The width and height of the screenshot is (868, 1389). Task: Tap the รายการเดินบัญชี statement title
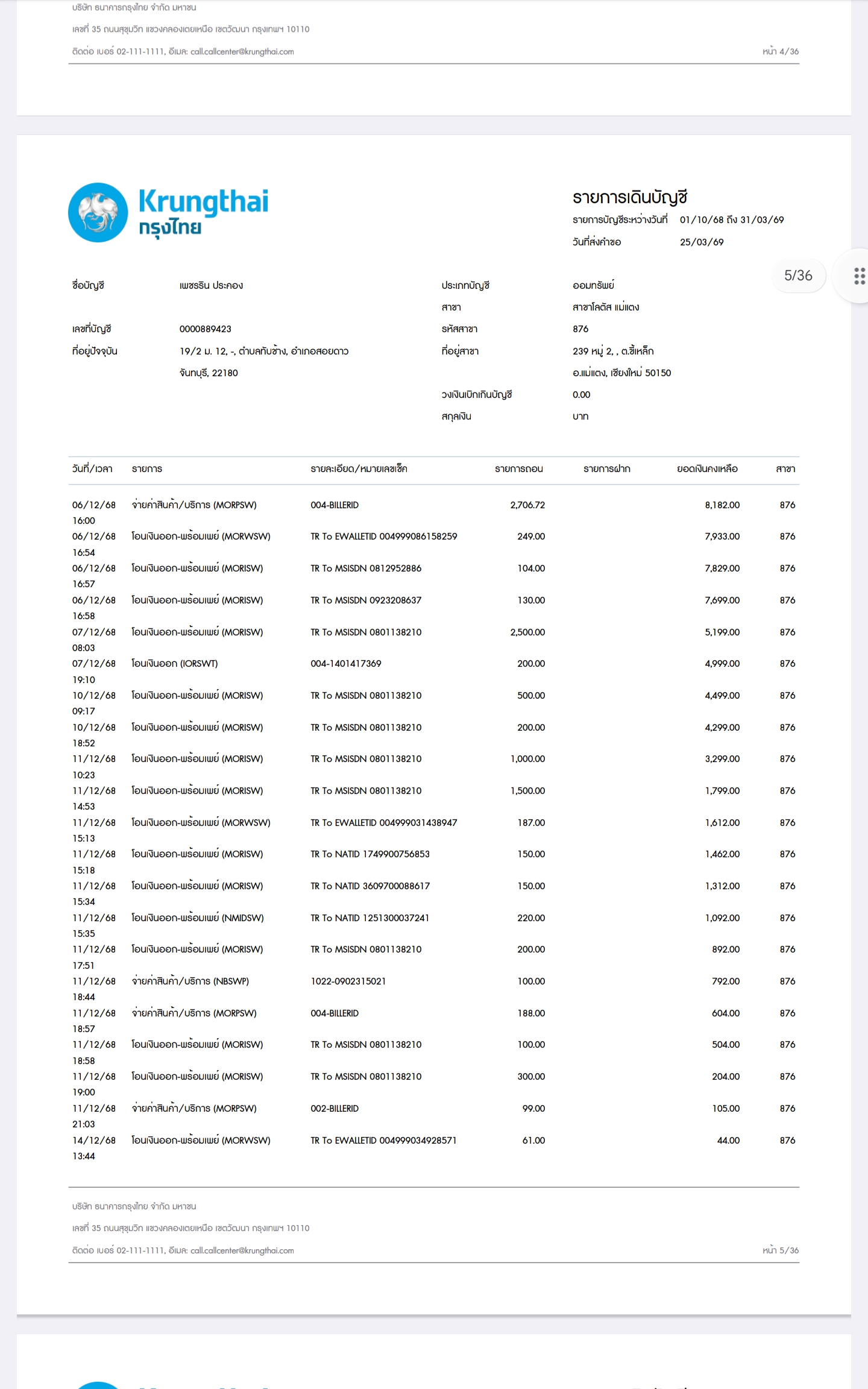tap(629, 198)
